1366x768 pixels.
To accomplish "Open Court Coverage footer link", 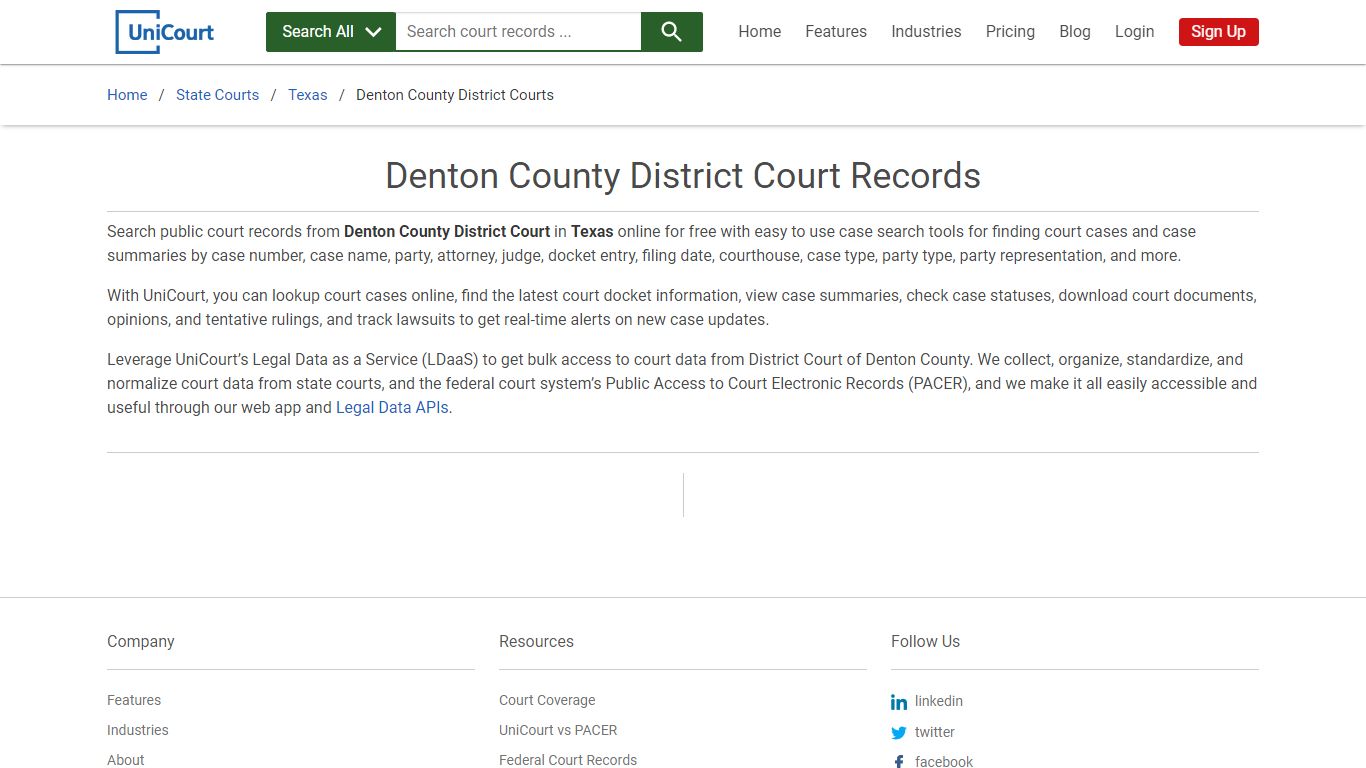I will pos(547,700).
